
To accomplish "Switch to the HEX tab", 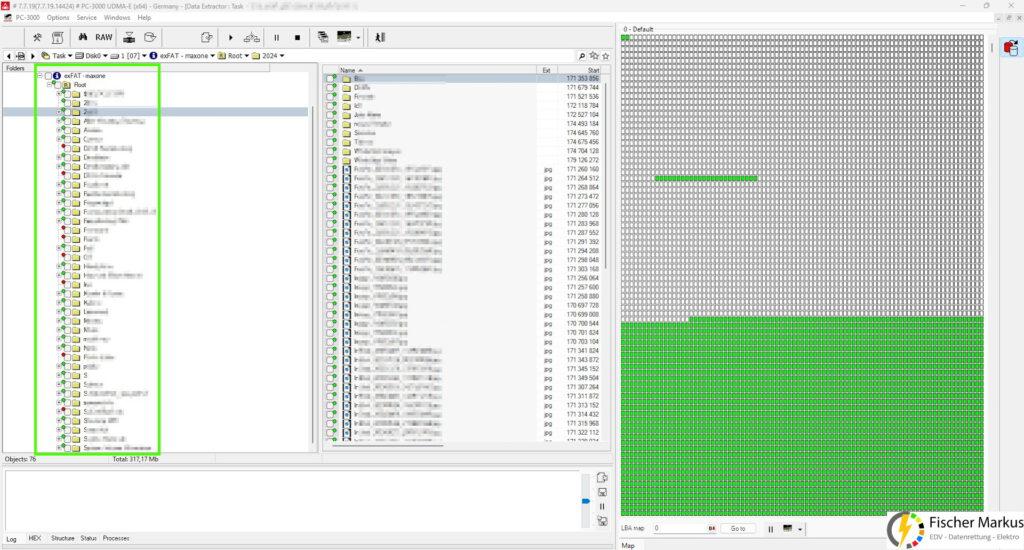I will [x=35, y=538].
